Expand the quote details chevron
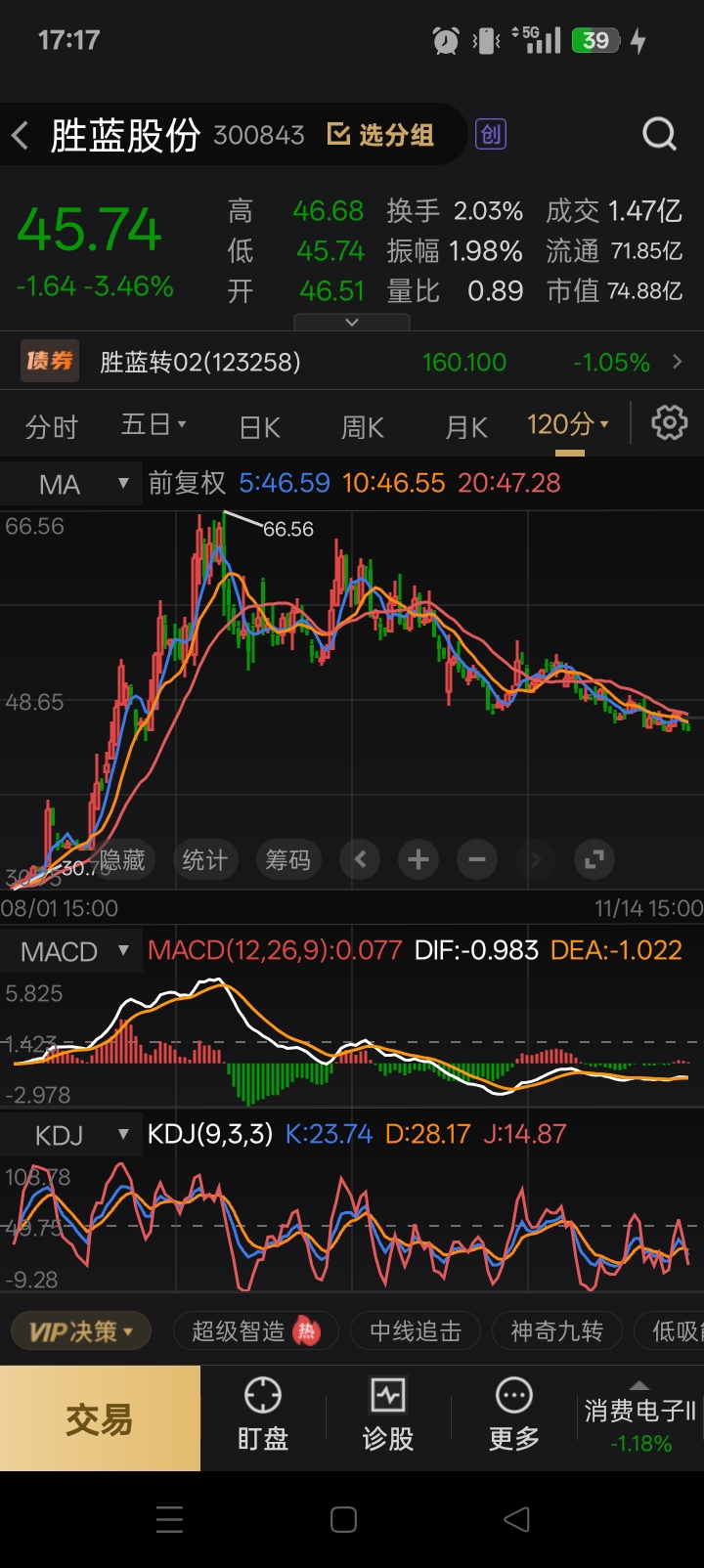Screen dimensions: 704x1568 click(352, 322)
